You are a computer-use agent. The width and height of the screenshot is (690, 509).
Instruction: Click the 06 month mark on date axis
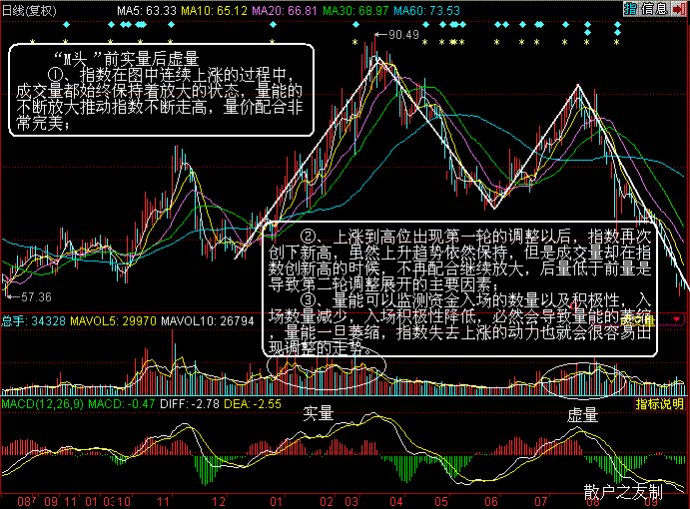pos(491,502)
